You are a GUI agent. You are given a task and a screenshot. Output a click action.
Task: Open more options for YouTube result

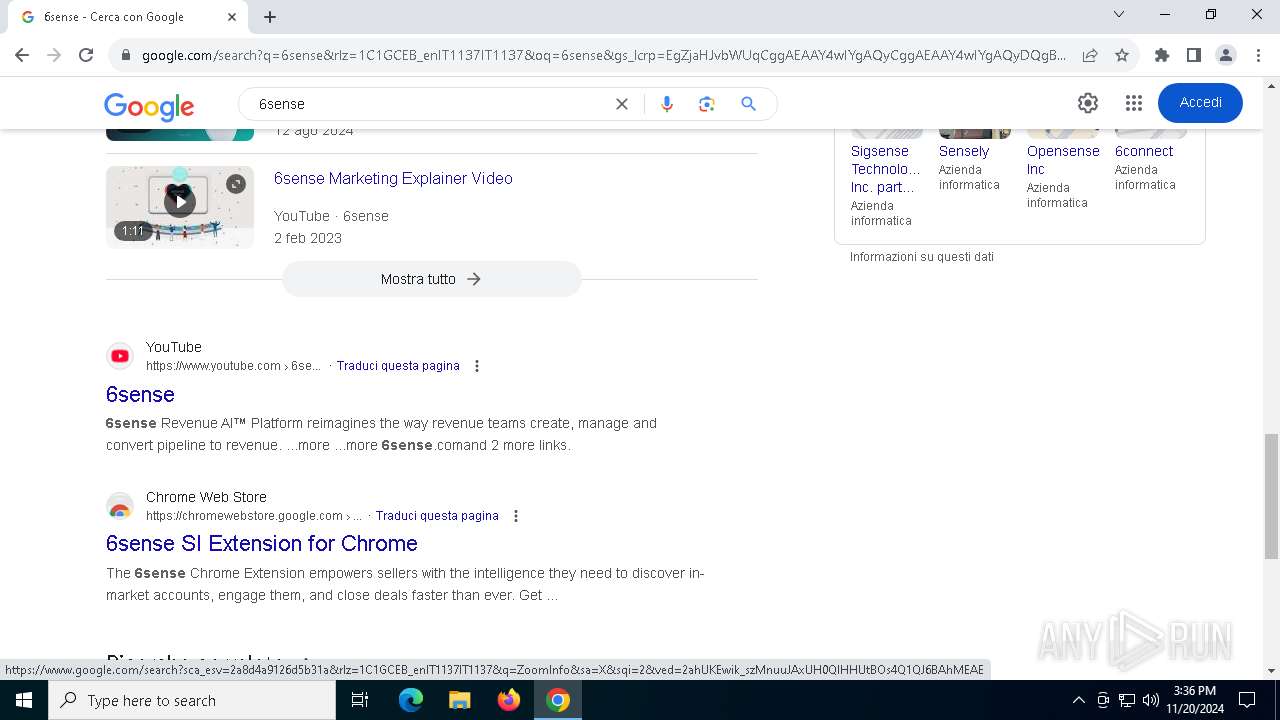click(477, 366)
